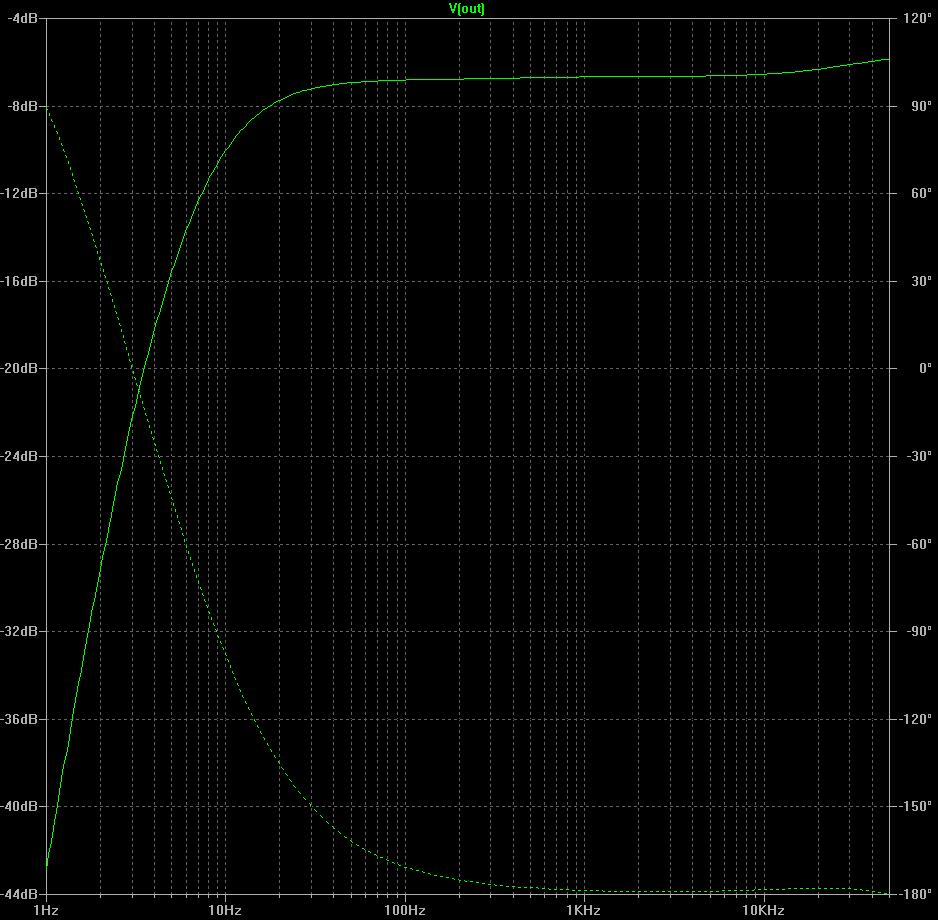Click the V(out) trace label
This screenshot has width=938, height=920.
pos(467,8)
